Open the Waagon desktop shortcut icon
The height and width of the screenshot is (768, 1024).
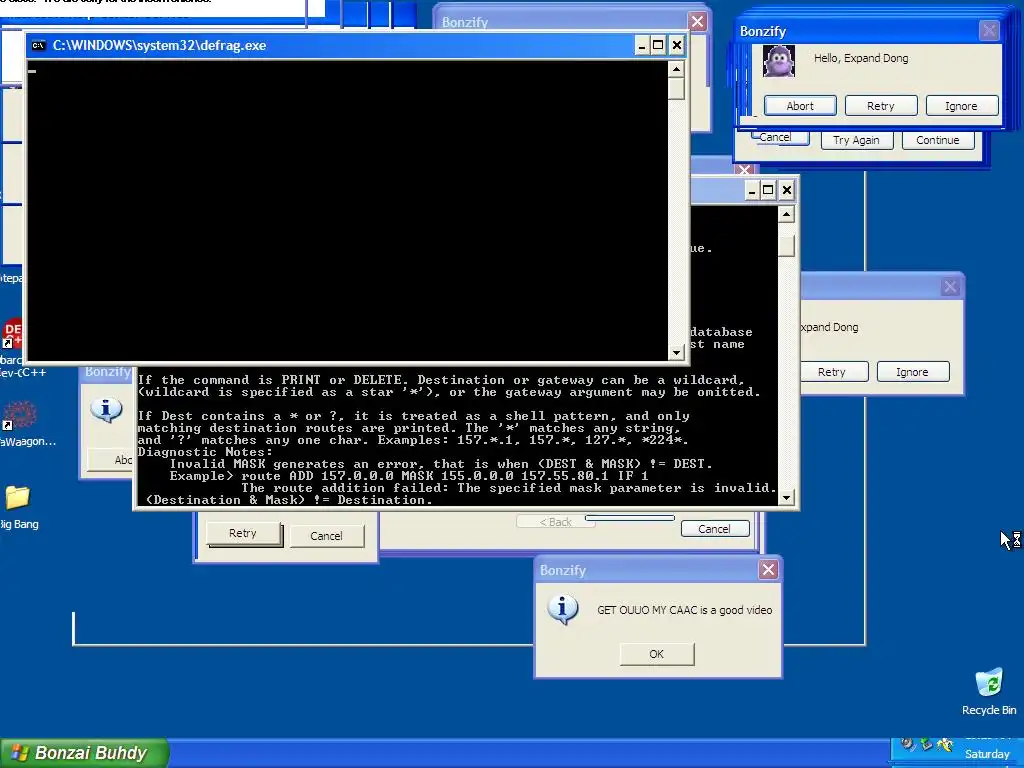20,415
